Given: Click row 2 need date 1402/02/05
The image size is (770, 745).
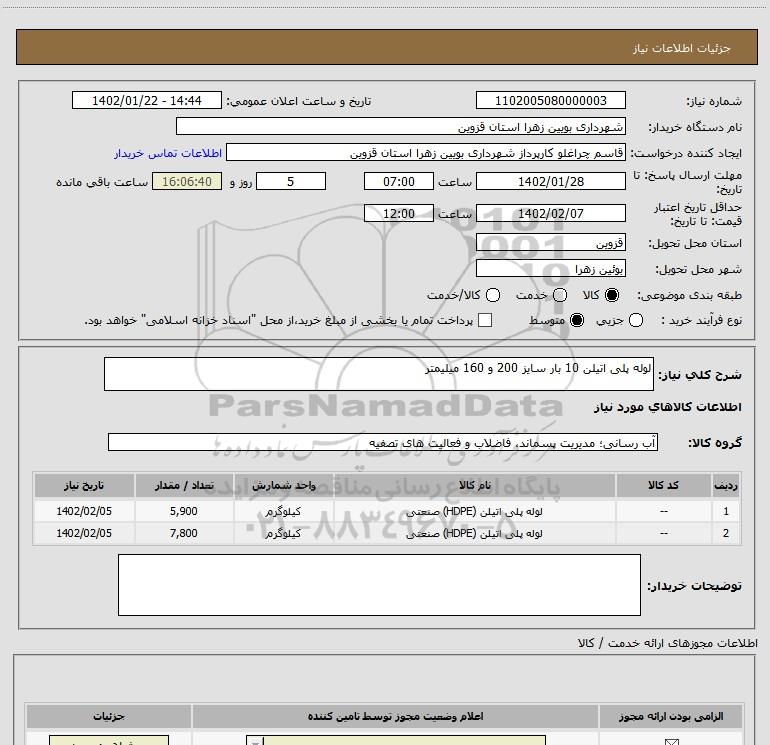Looking at the screenshot, I should [84, 533].
